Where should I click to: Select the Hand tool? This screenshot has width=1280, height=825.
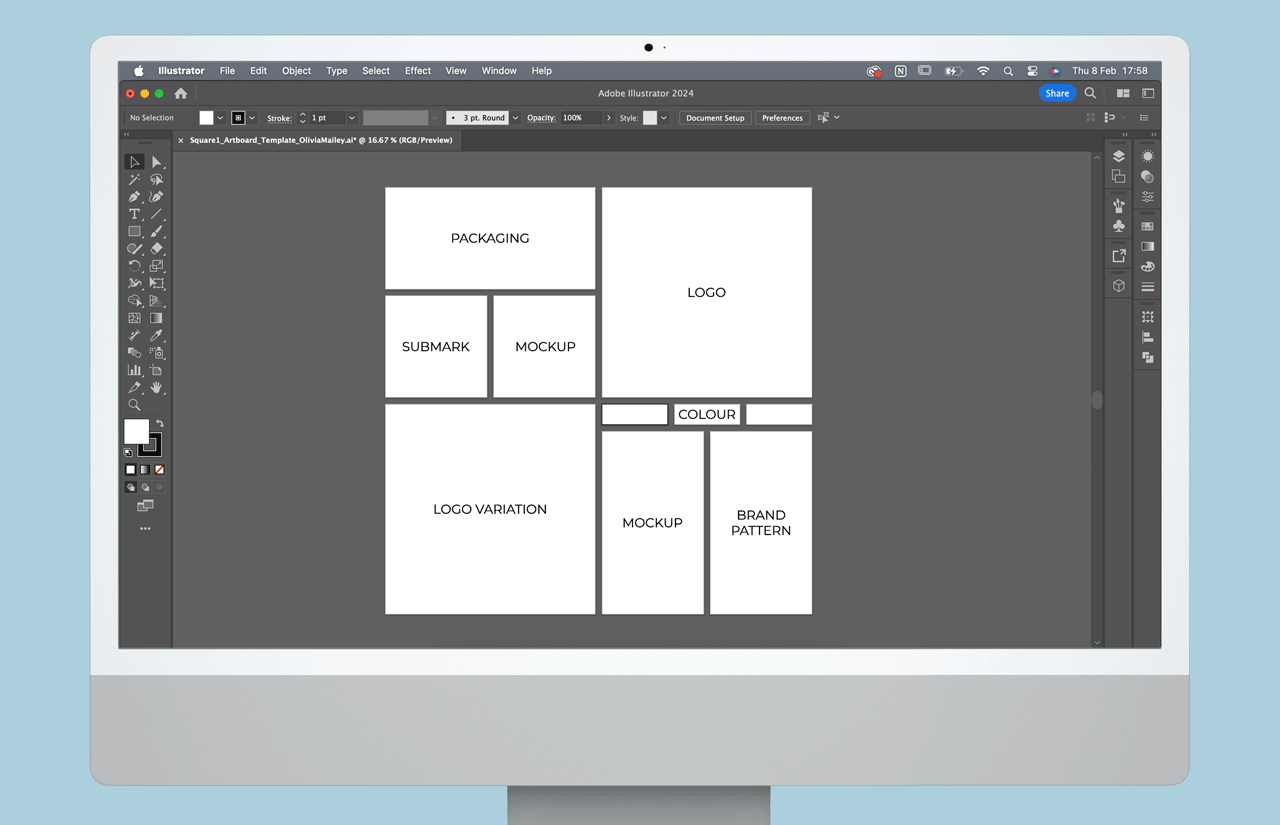[x=156, y=387]
